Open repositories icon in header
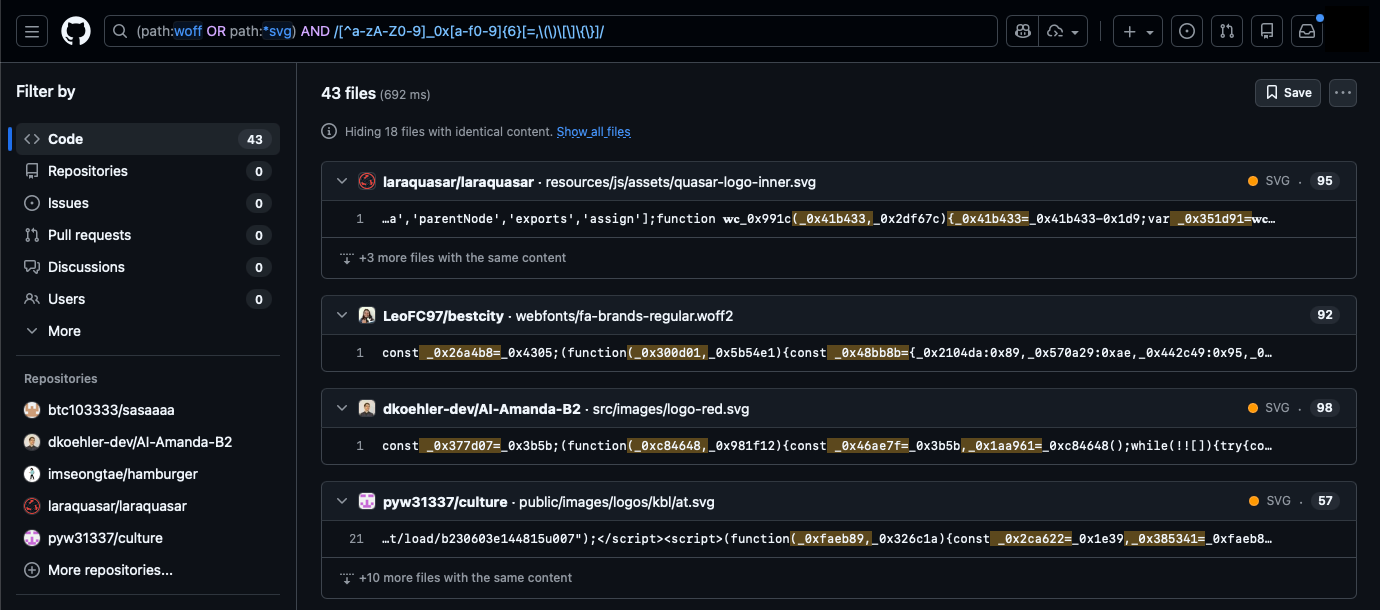This screenshot has height=610, width=1380. tap(1267, 31)
